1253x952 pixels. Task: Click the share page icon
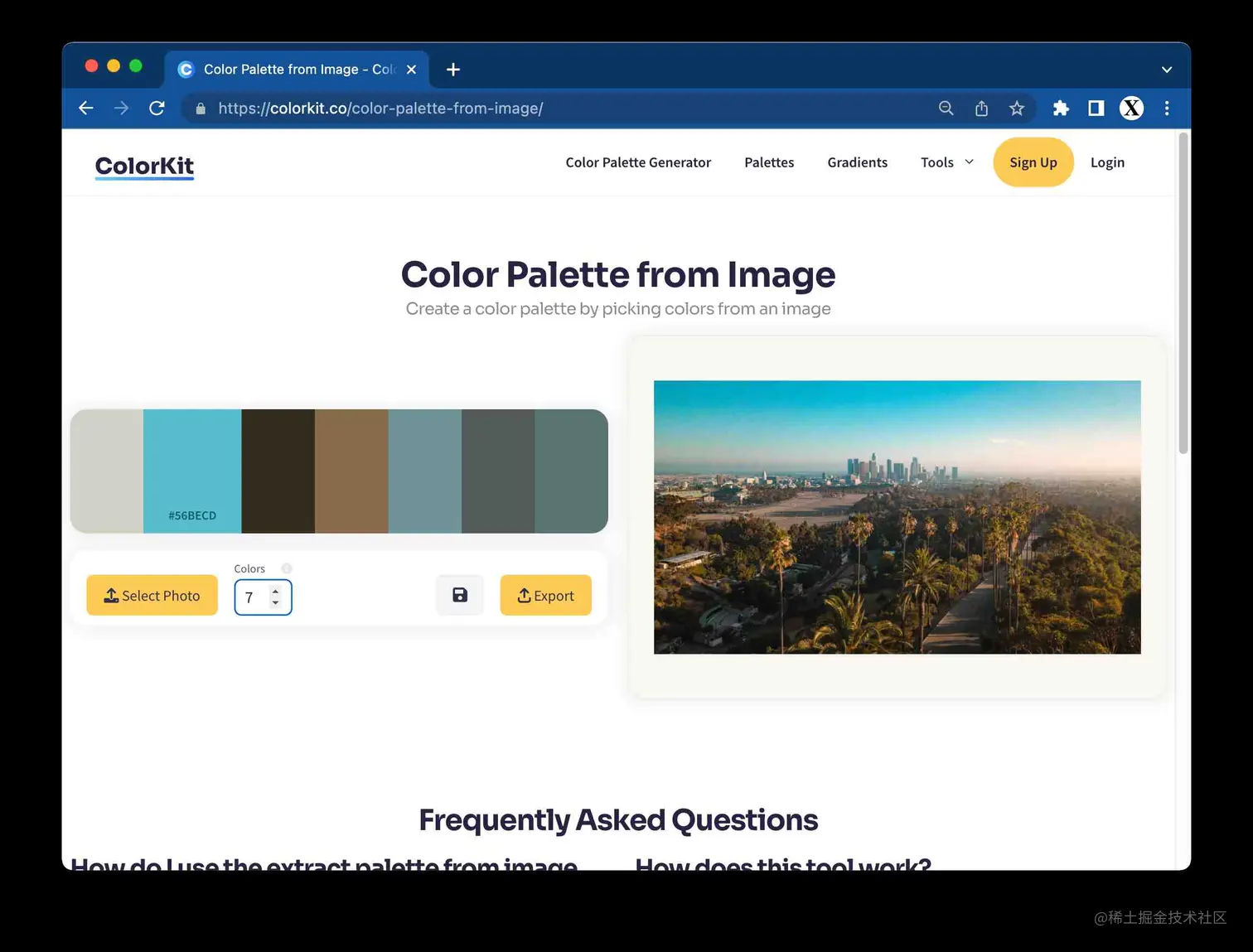pyautogui.click(x=981, y=108)
